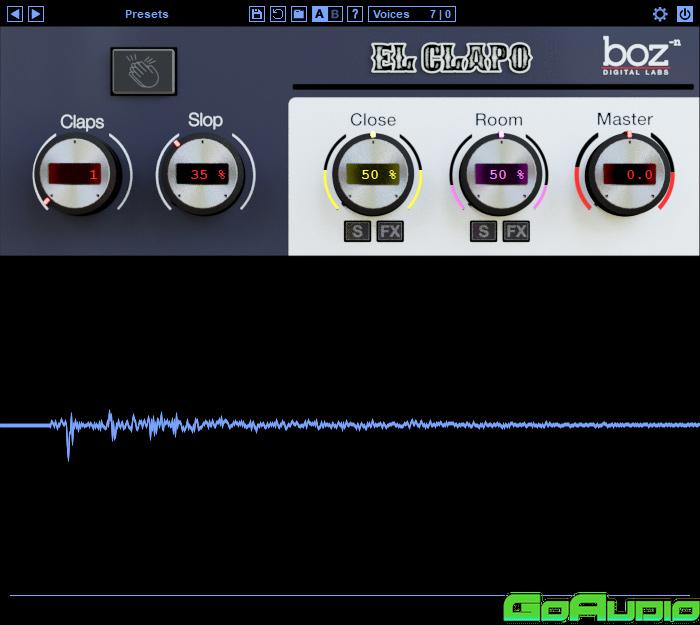The height and width of the screenshot is (625, 700).
Task: Click the El Clapo title logo
Action: pos(451,58)
